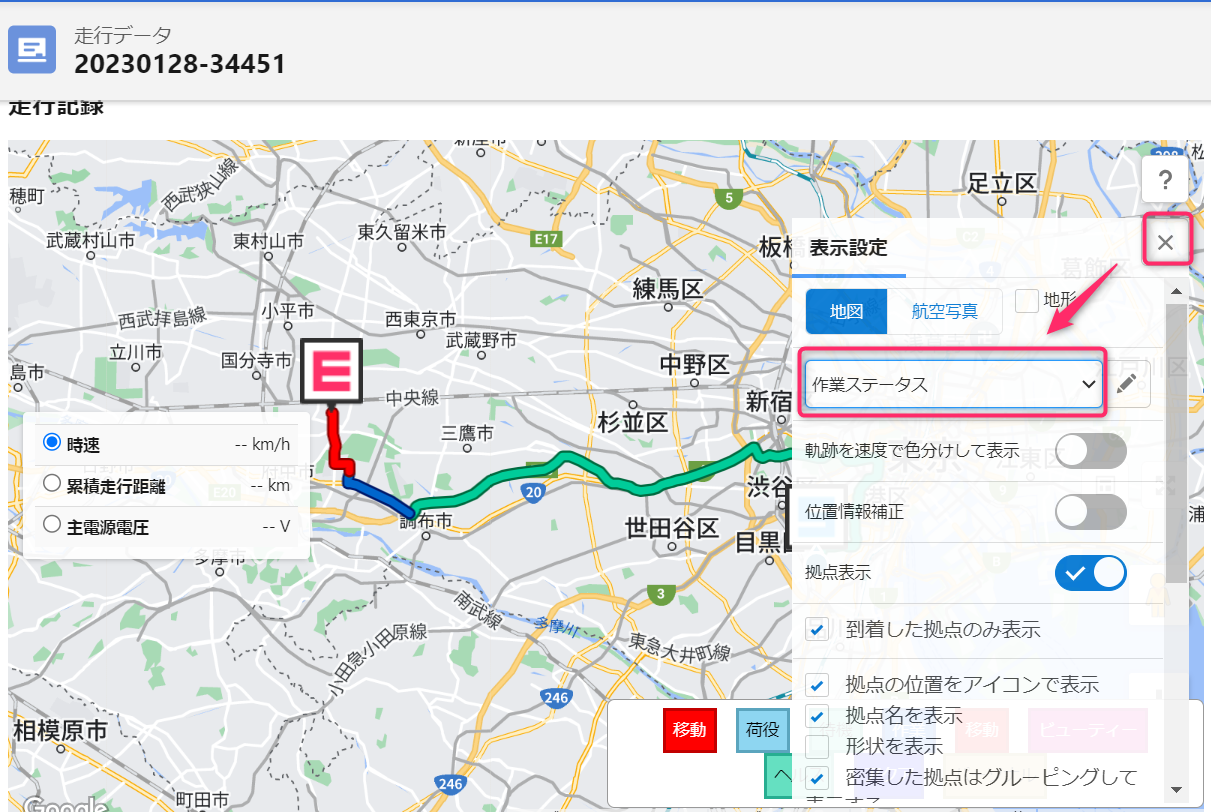Click the 杉並区 map label
Screen dimensions: 1211x812
631,420
